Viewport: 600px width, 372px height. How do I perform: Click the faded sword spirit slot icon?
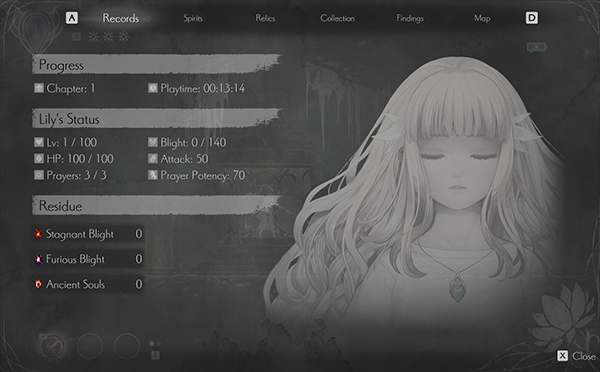click(52, 346)
